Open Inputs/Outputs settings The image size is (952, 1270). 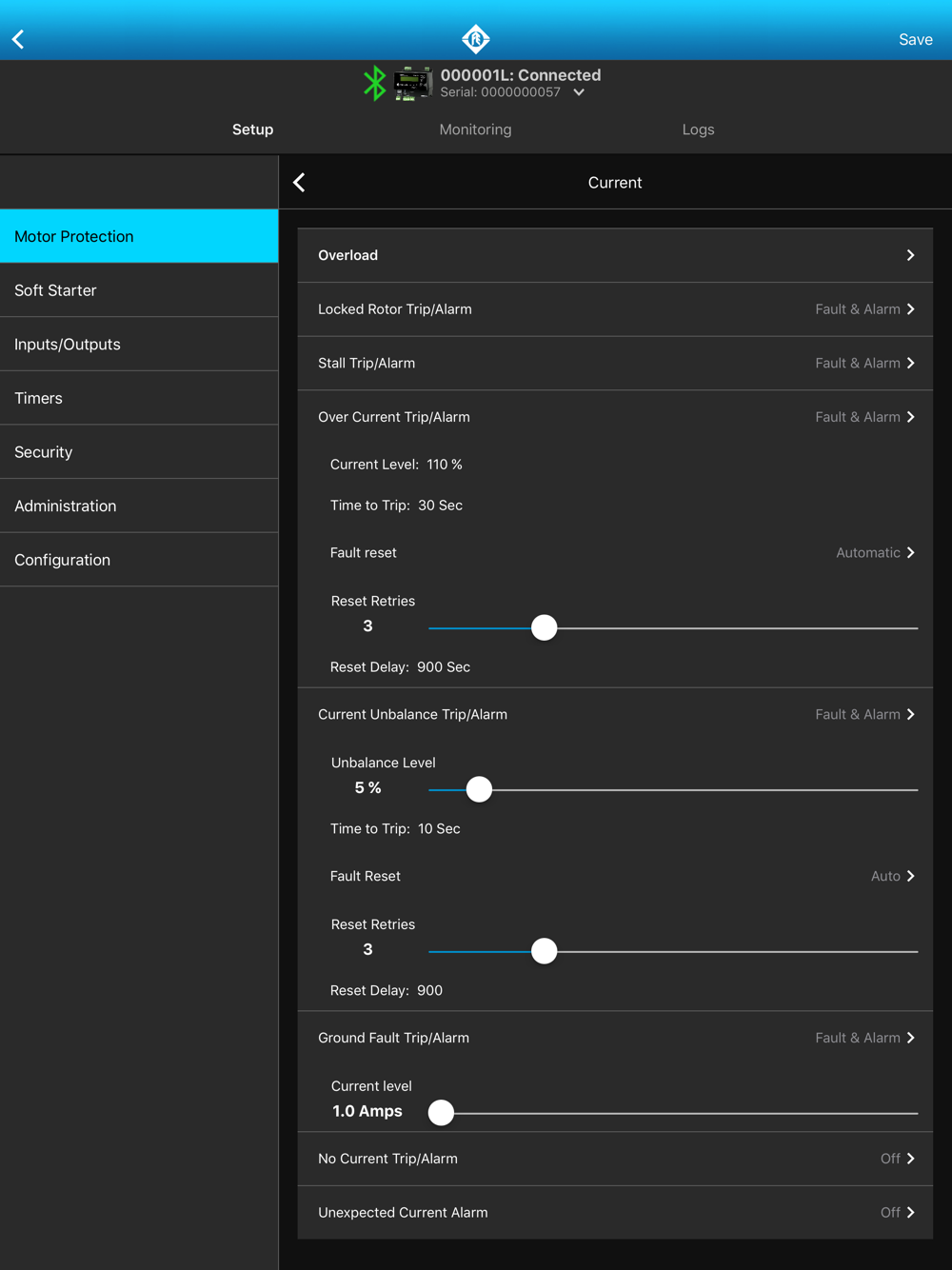coord(139,345)
